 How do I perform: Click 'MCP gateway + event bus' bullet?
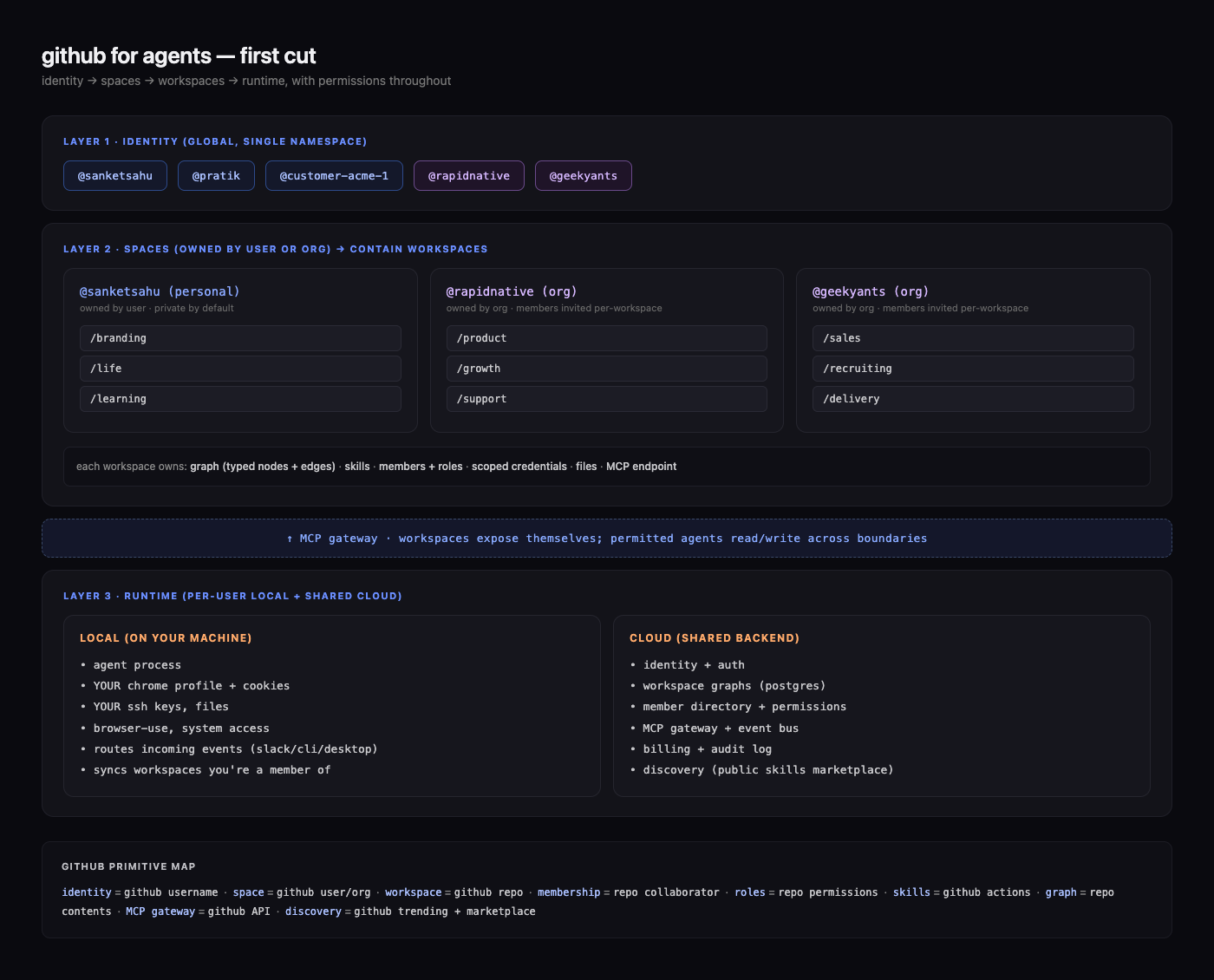point(715,728)
